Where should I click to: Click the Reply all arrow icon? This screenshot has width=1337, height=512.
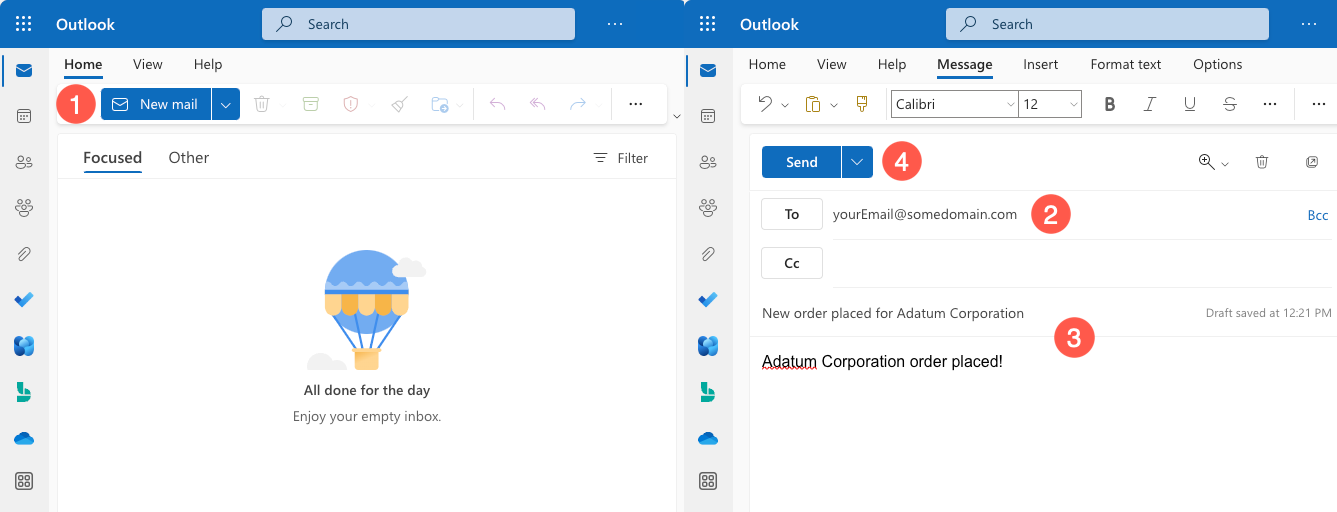(537, 104)
